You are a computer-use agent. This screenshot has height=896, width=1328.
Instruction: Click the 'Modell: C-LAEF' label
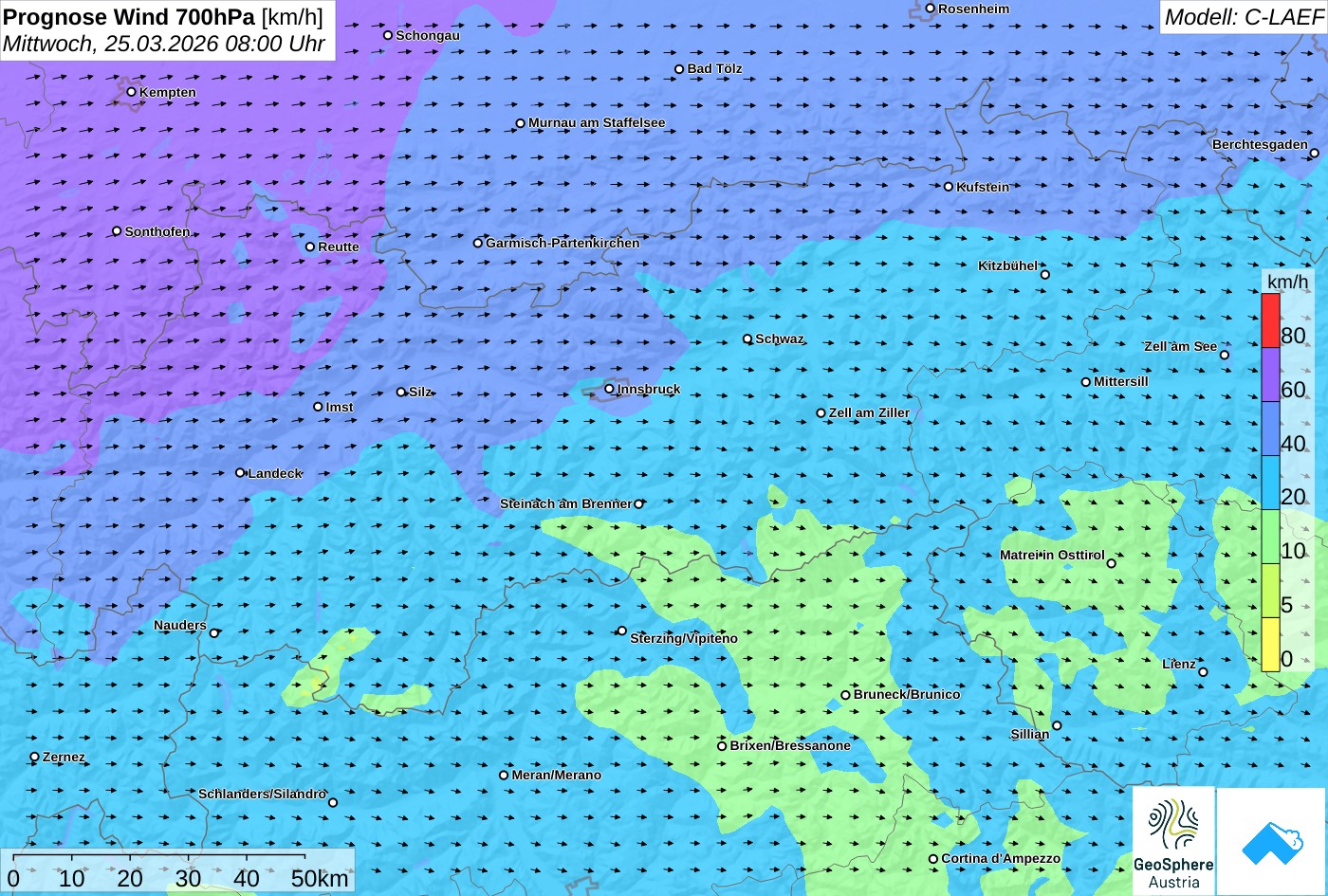point(1243,17)
